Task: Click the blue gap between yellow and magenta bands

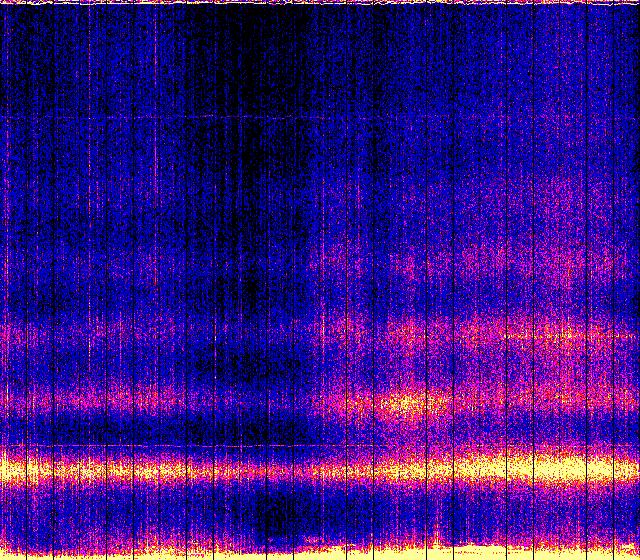Action: pos(200,432)
